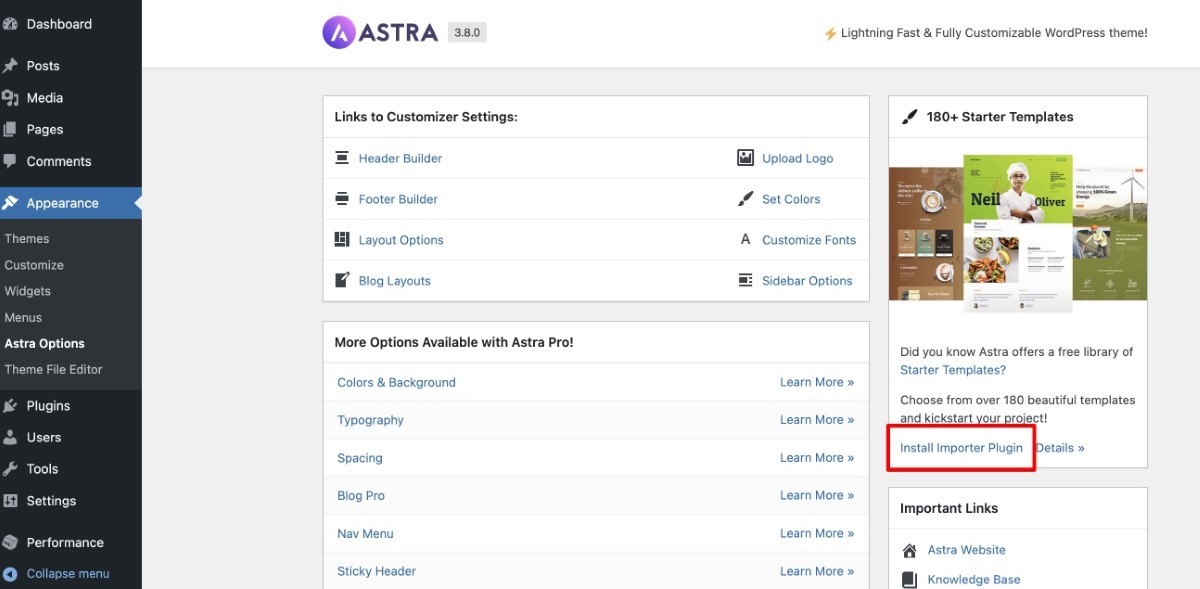This screenshot has height=589, width=1200.
Task: Open the Themes submenu item
Action: 27,239
